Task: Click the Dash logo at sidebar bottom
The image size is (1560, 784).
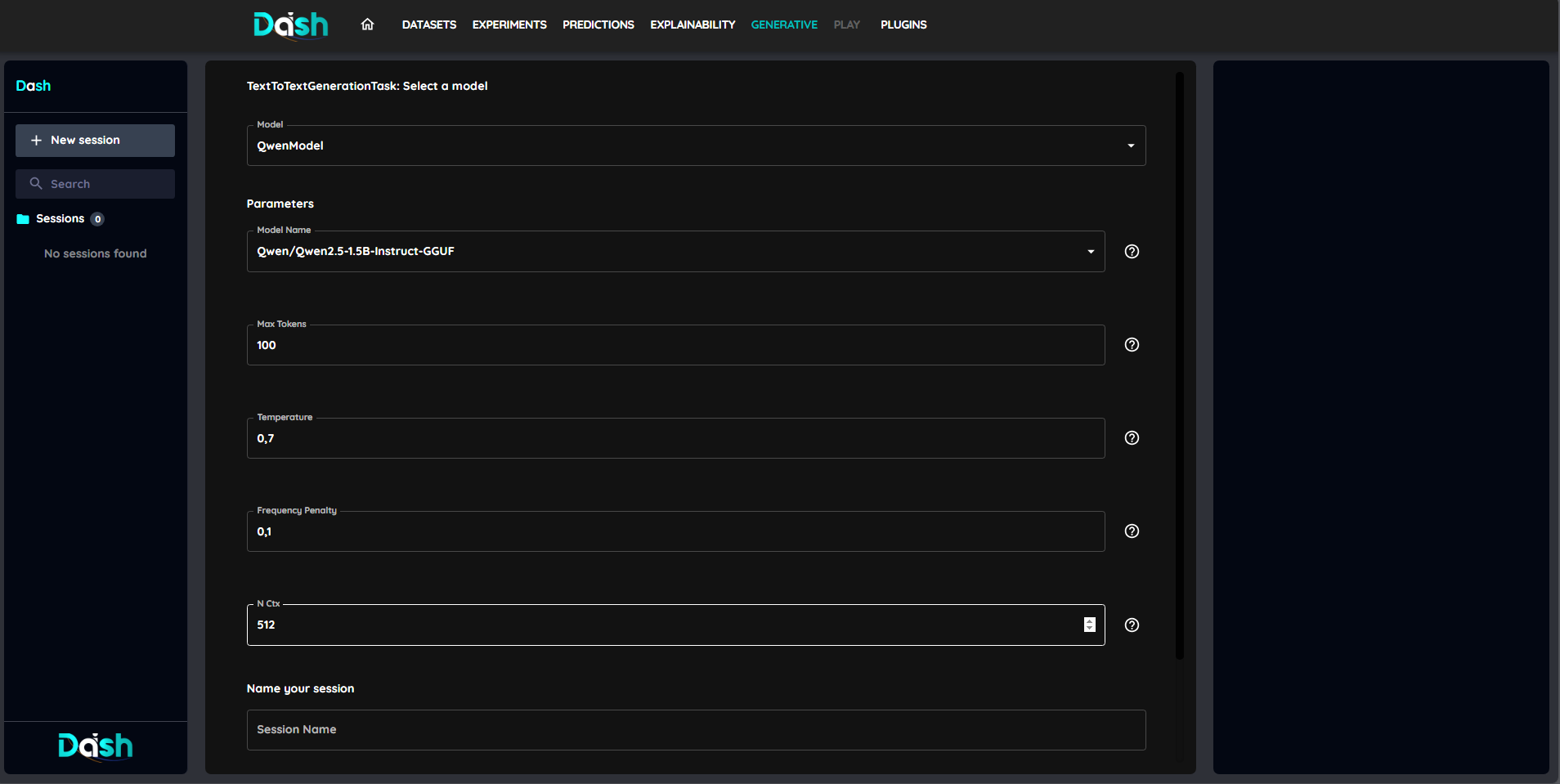Action: coord(96,746)
